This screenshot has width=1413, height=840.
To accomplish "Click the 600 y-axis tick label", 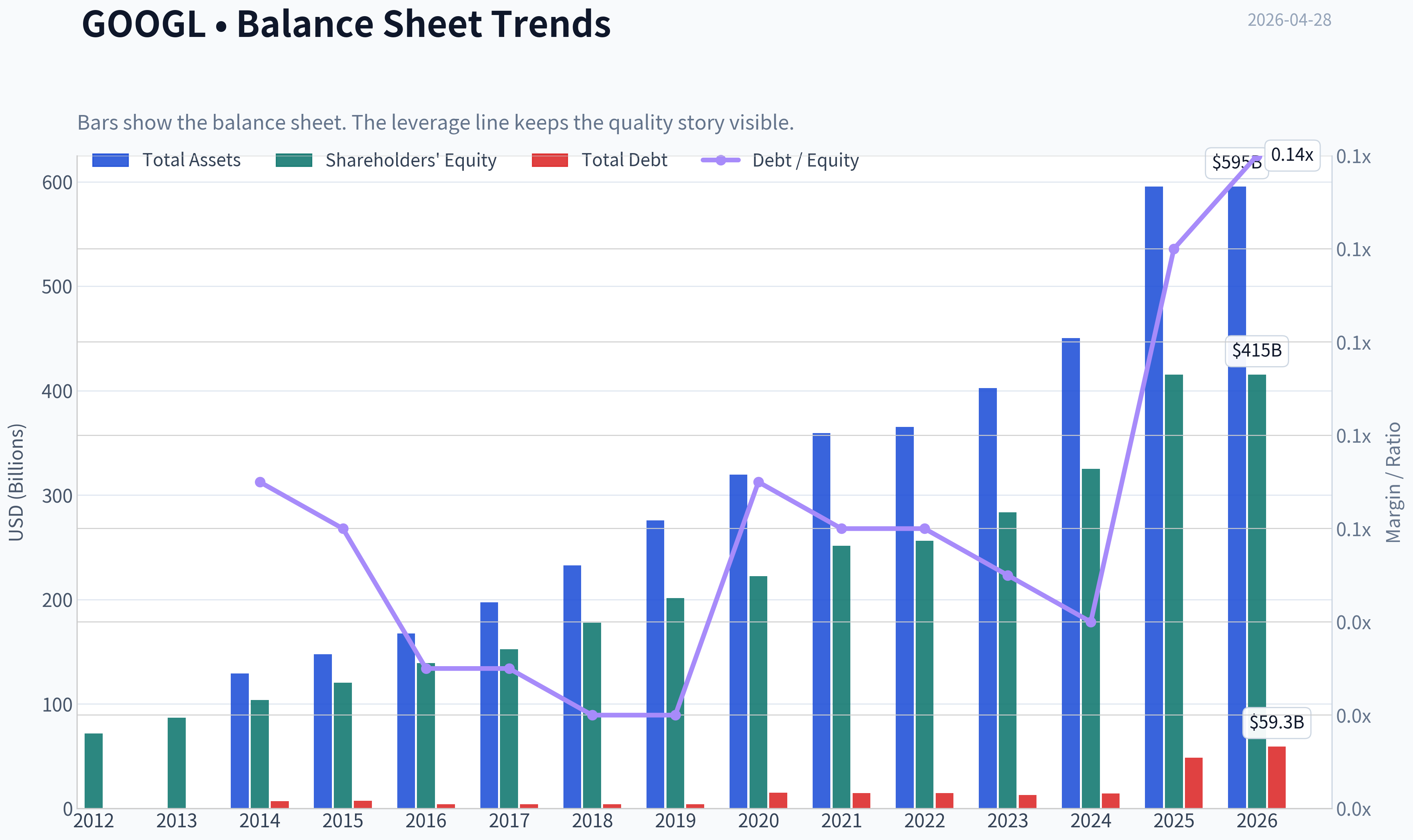I will (x=57, y=183).
